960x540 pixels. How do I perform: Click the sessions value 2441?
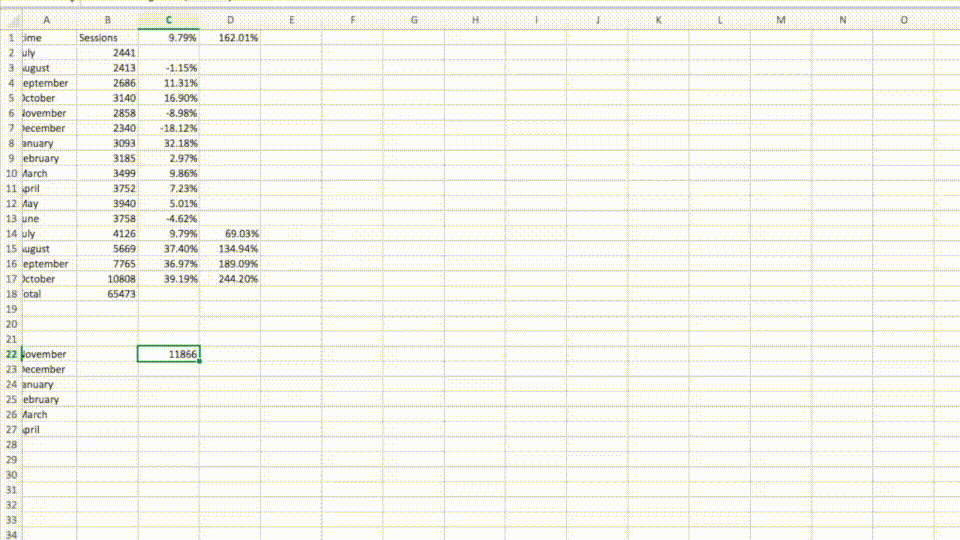[107, 52]
